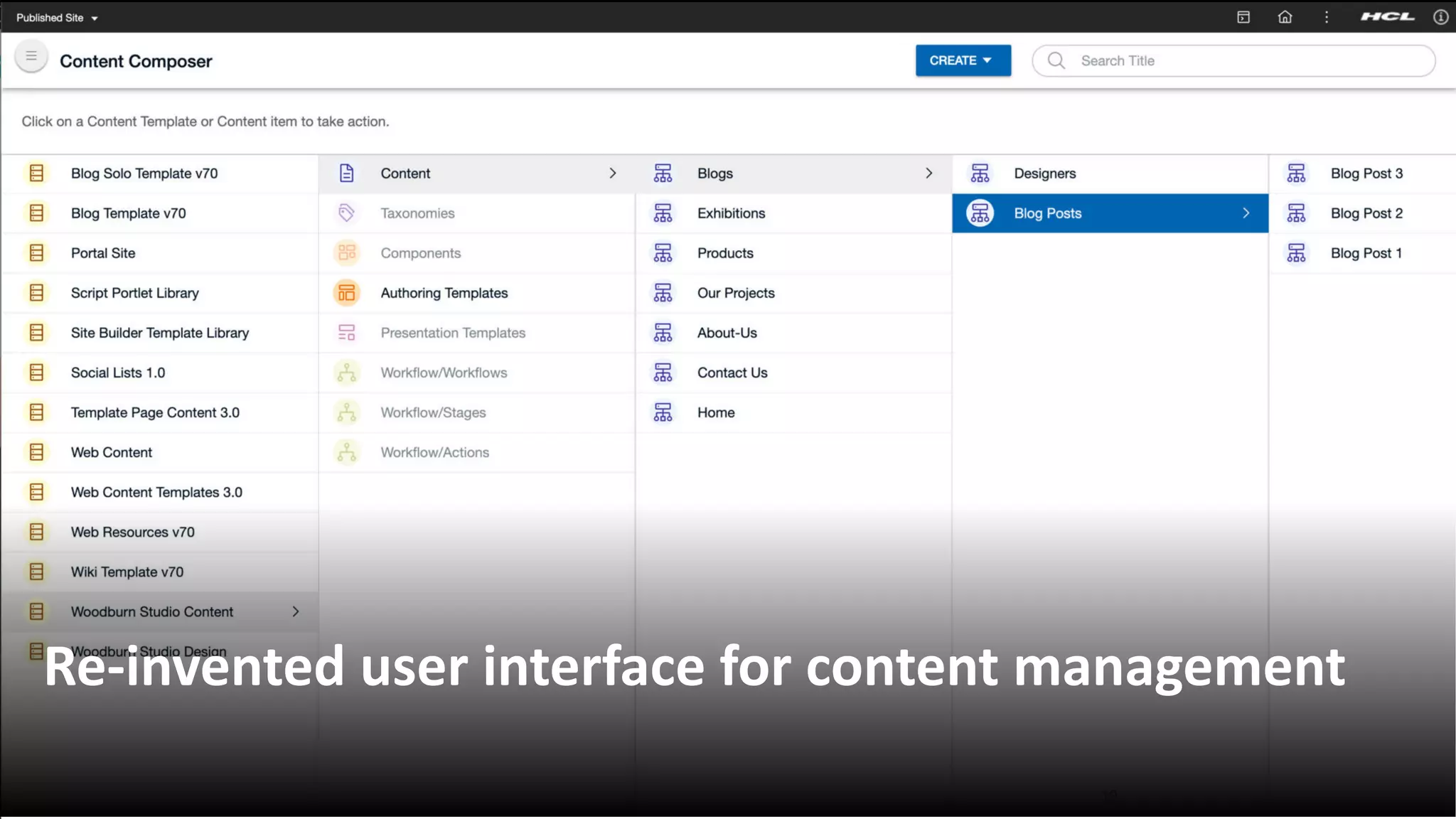
Task: Open the CREATE dropdown button
Action: pyautogui.click(x=963, y=60)
